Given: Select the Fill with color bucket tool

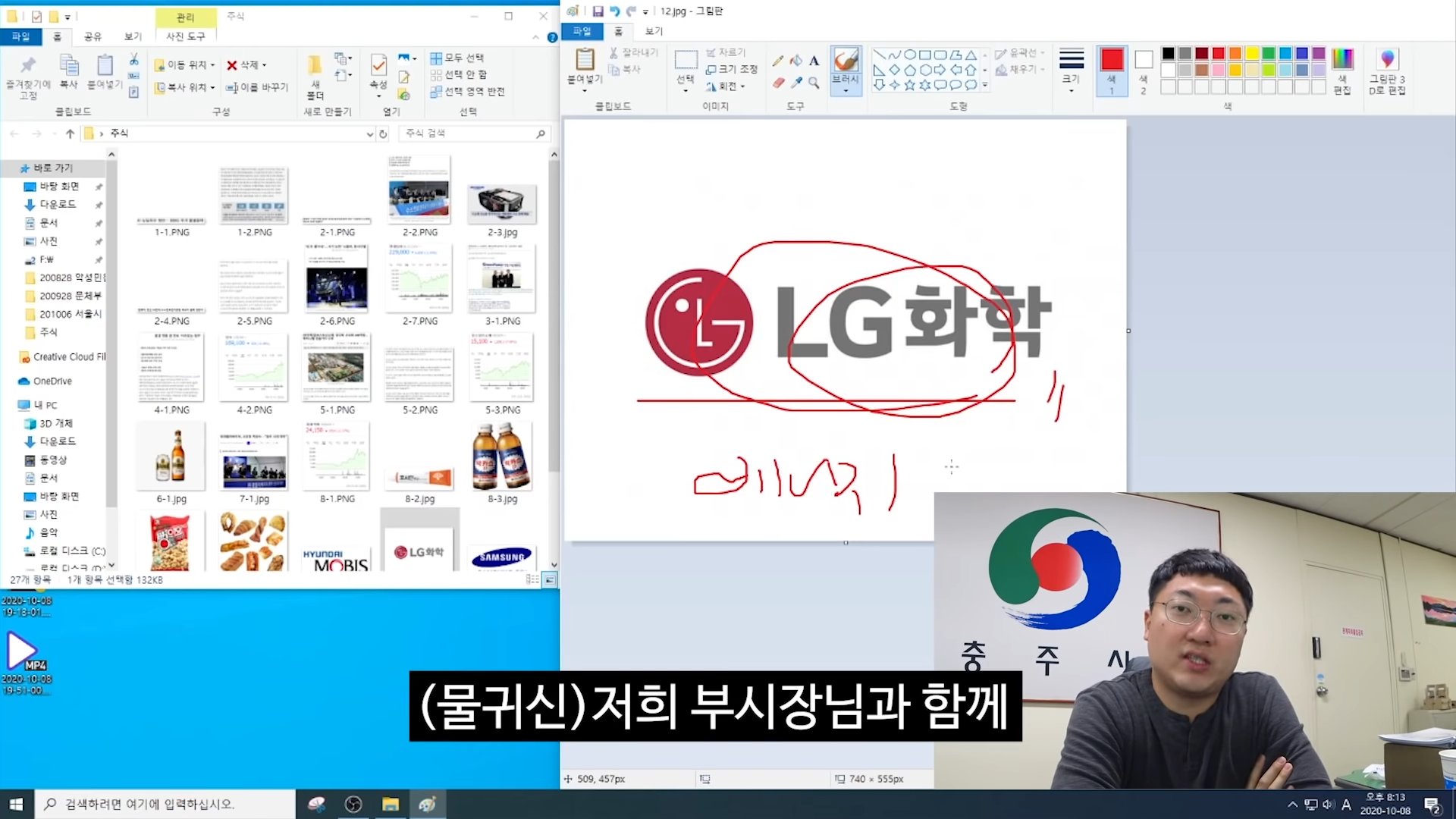Looking at the screenshot, I should [795, 61].
